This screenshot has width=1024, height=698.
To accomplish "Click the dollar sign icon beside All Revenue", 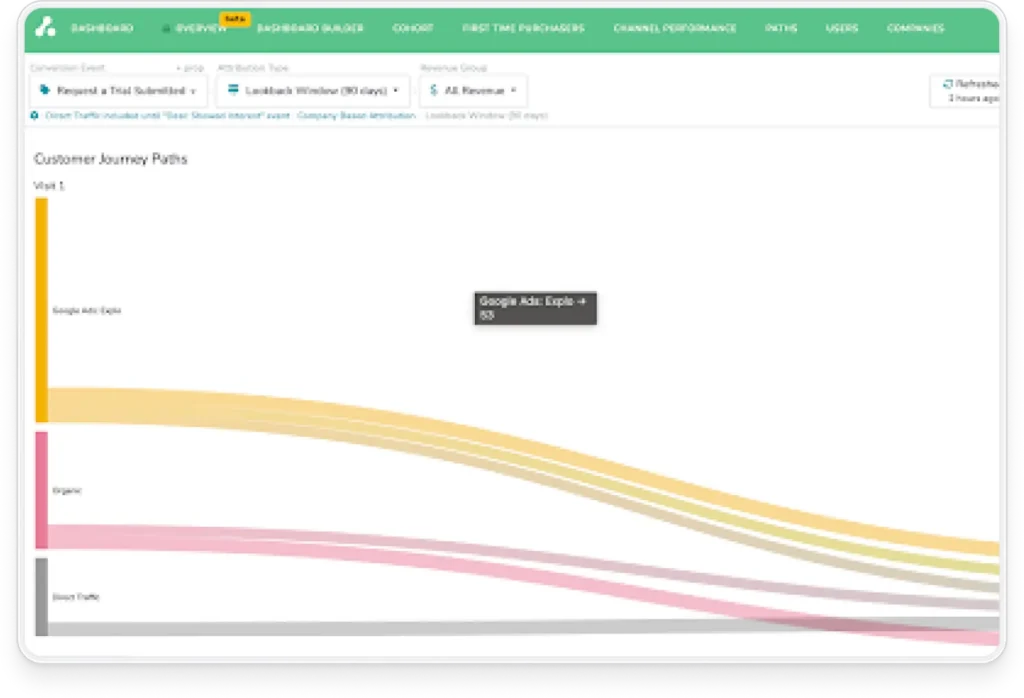I will [x=433, y=90].
